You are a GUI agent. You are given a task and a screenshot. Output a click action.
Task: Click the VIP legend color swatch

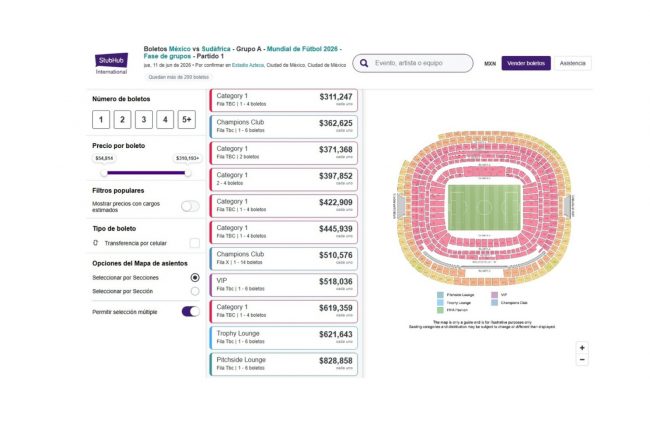click(494, 295)
